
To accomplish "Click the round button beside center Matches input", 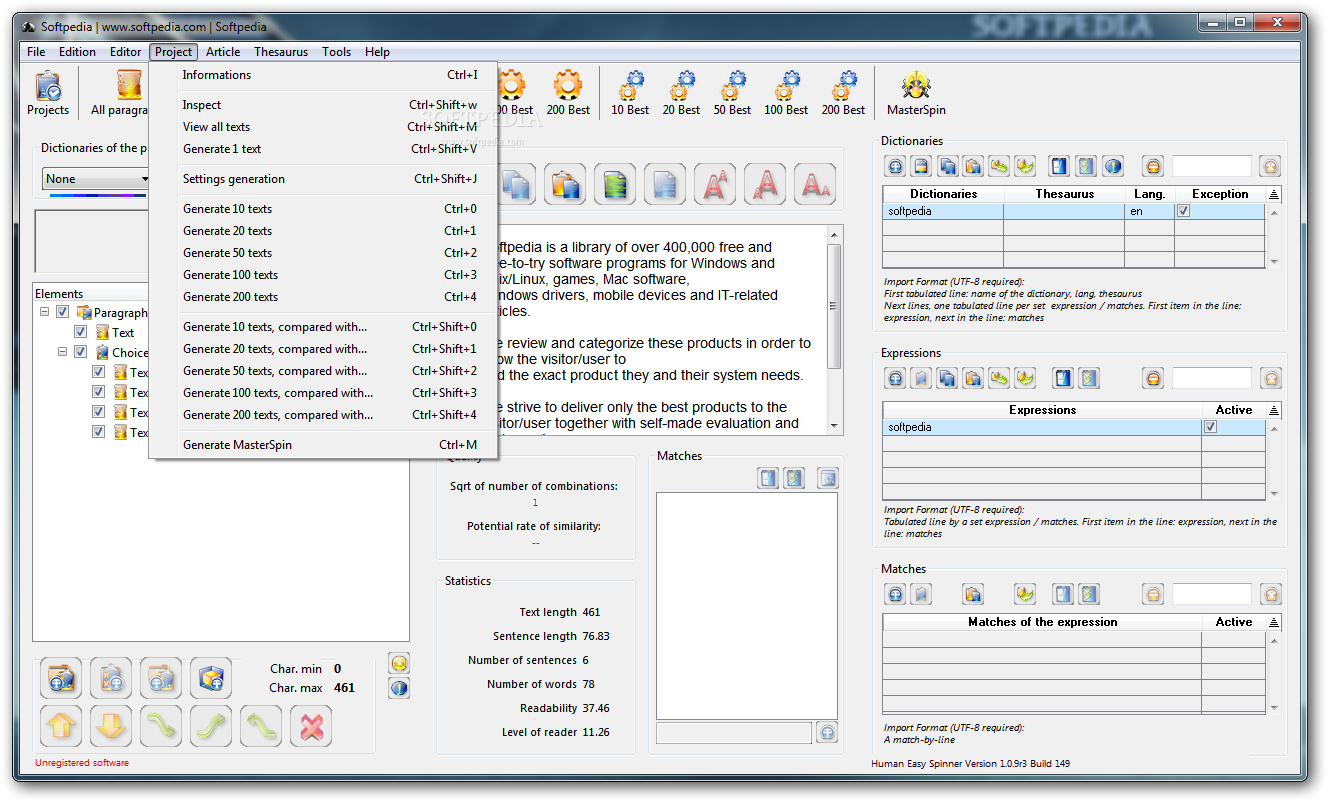I will coord(827,732).
